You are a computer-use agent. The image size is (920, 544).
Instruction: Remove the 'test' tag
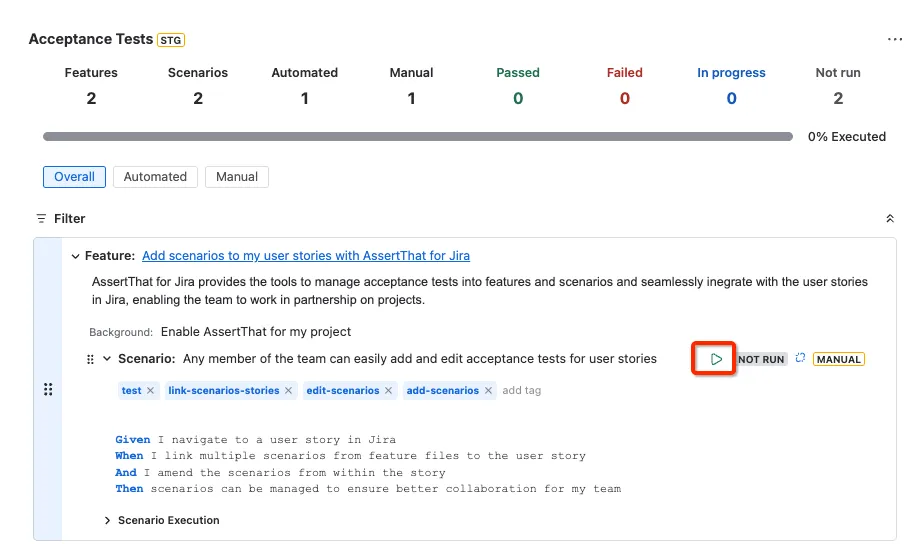point(150,390)
